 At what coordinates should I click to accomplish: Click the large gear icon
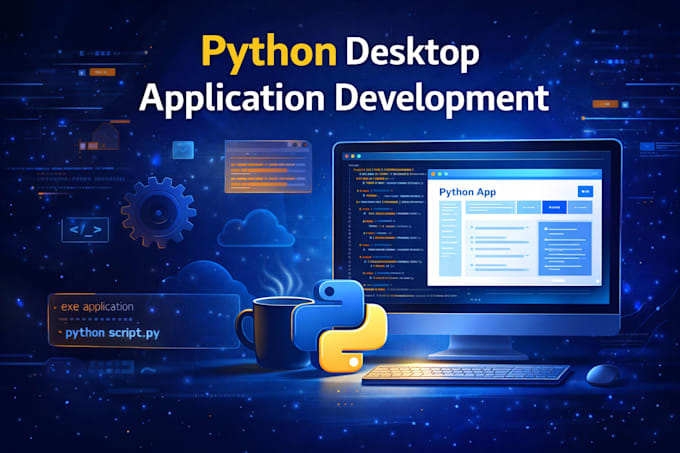(x=158, y=212)
